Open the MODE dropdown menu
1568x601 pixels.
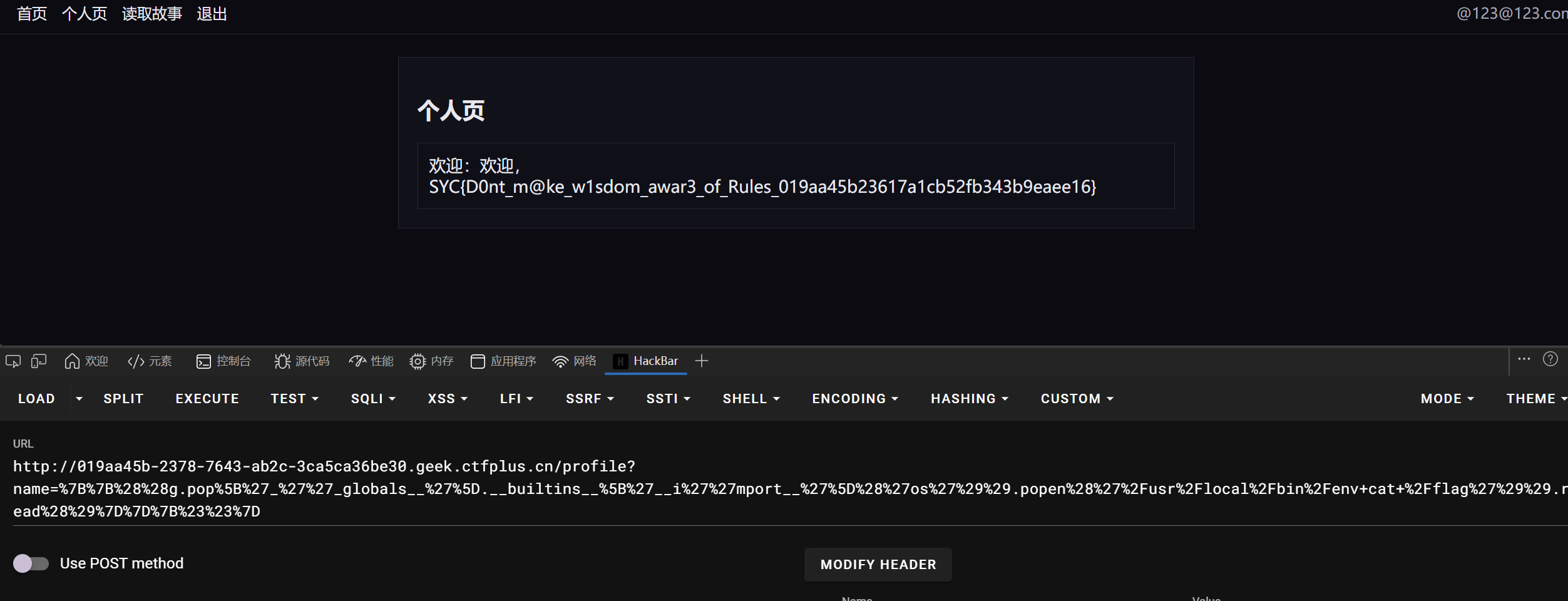1448,399
